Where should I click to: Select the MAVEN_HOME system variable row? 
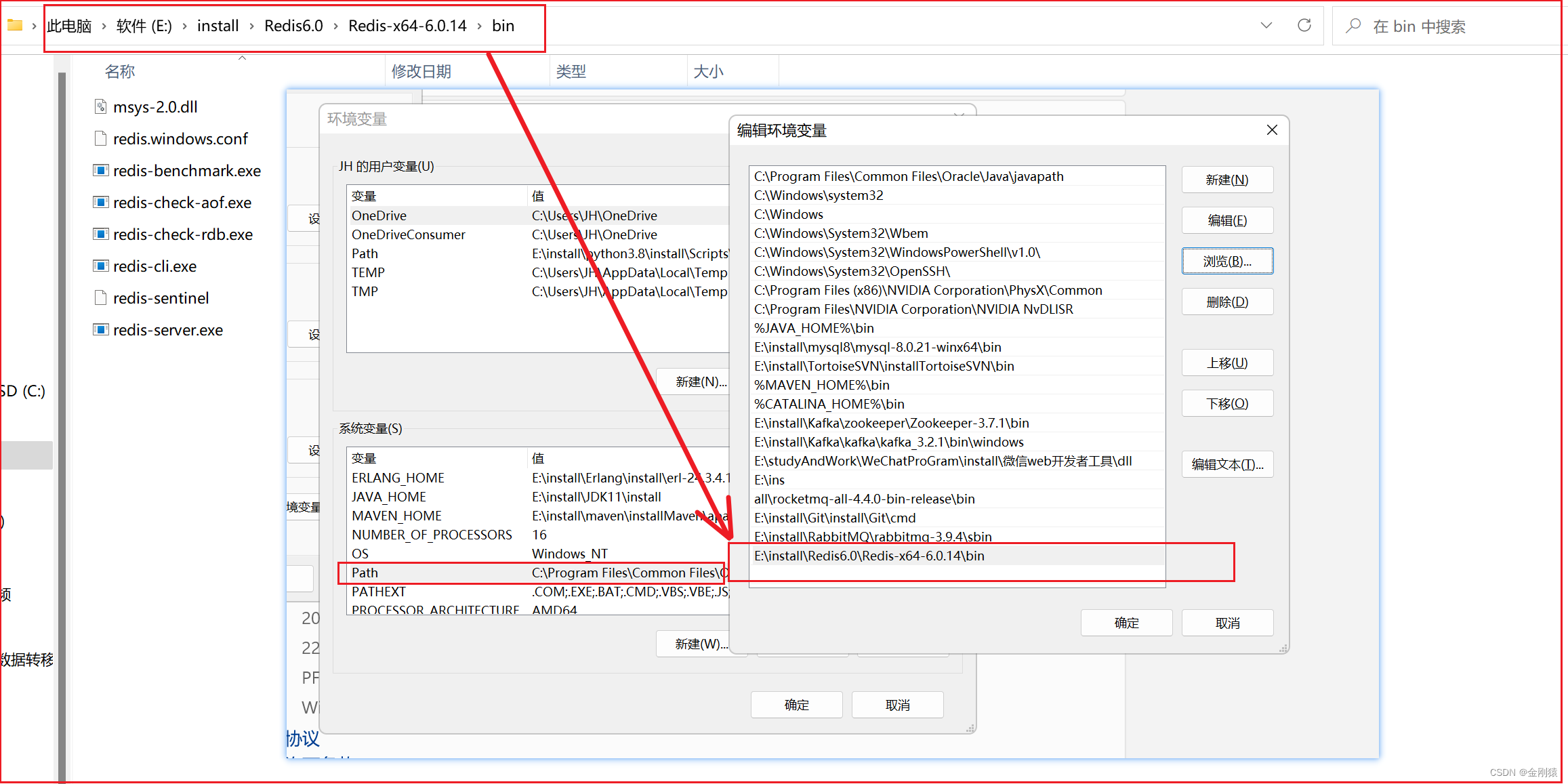(539, 516)
